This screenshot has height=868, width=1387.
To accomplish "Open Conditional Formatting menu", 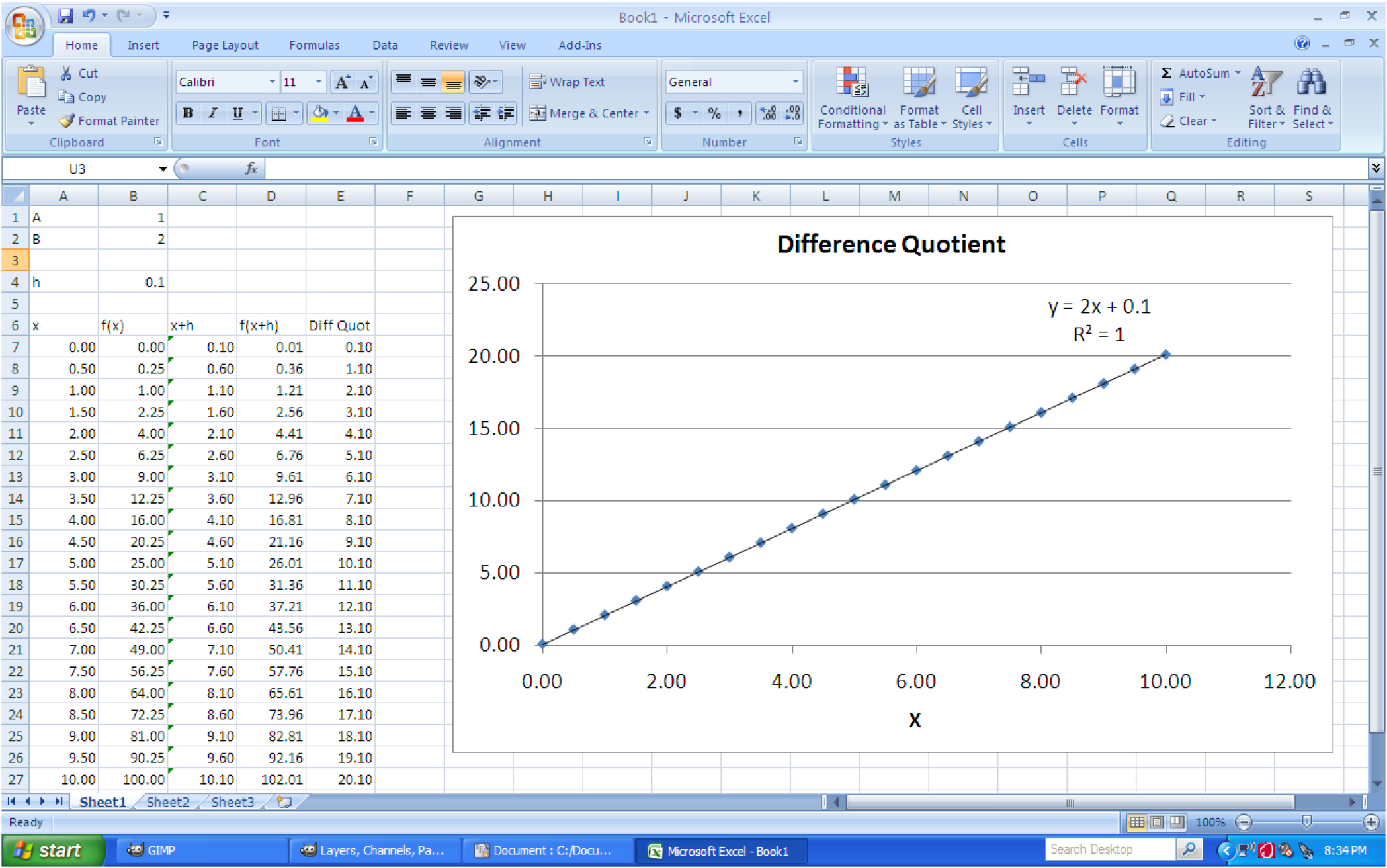I will (x=853, y=98).
